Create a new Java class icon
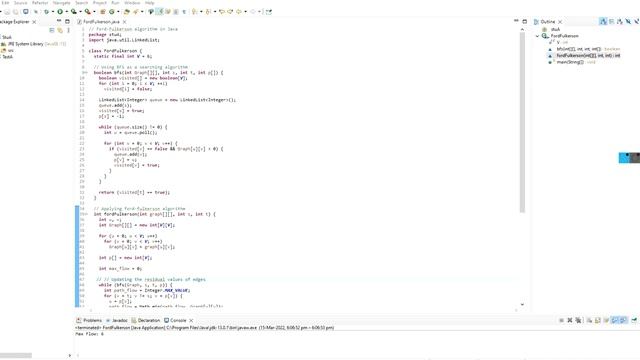Screen dimensions: 640x360 pyautogui.click(x=111, y=12)
